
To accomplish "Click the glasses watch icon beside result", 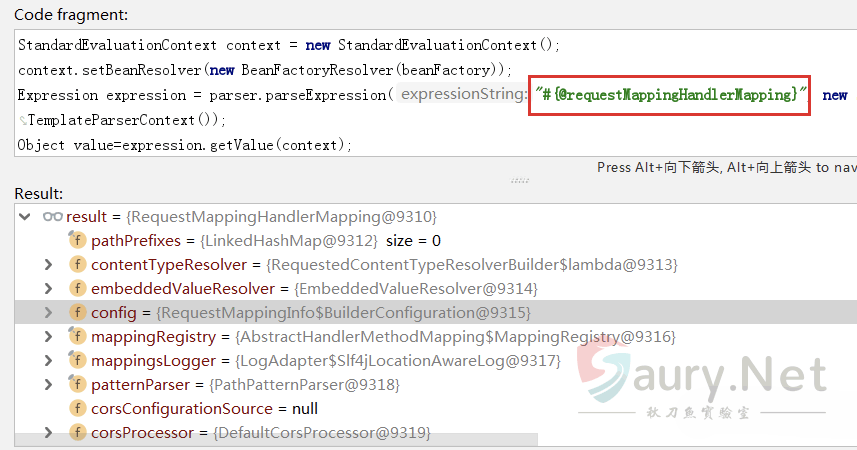I will [52, 216].
